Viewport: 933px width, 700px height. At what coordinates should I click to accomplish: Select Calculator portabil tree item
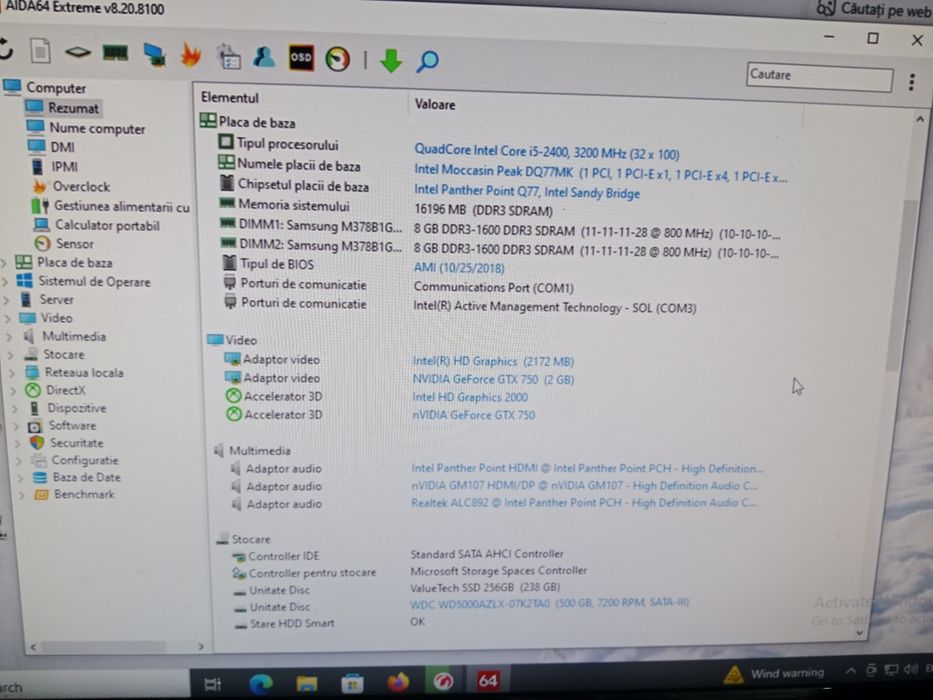click(x=97, y=225)
